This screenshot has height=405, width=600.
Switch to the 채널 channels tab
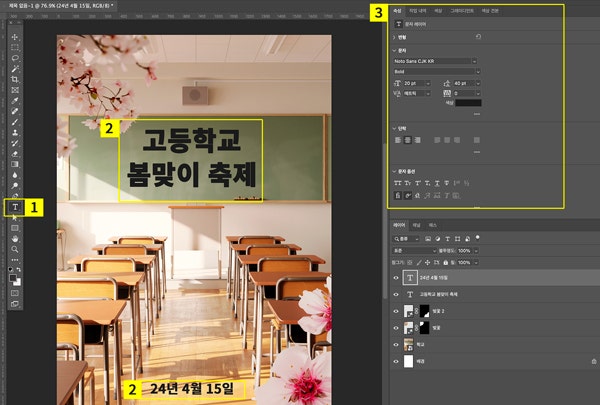(417, 225)
